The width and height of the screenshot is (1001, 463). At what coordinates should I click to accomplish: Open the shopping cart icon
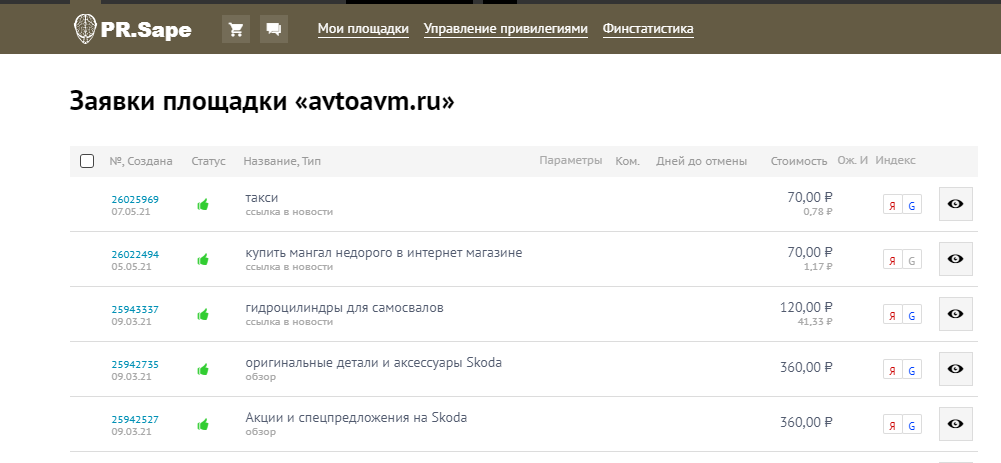point(236,29)
